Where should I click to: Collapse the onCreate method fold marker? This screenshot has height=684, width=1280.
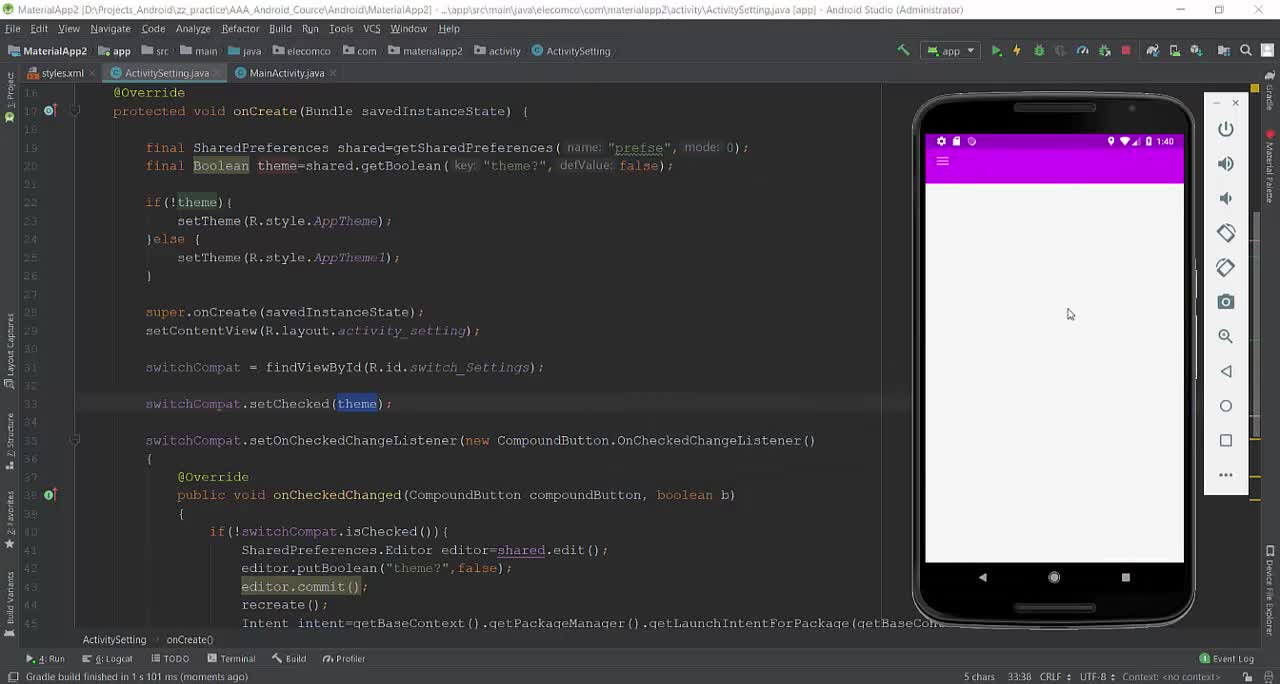point(75,111)
